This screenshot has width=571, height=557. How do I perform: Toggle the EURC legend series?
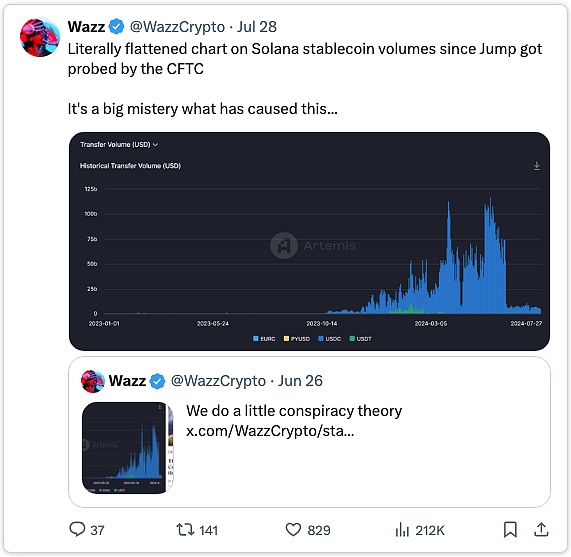pyautogui.click(x=264, y=339)
